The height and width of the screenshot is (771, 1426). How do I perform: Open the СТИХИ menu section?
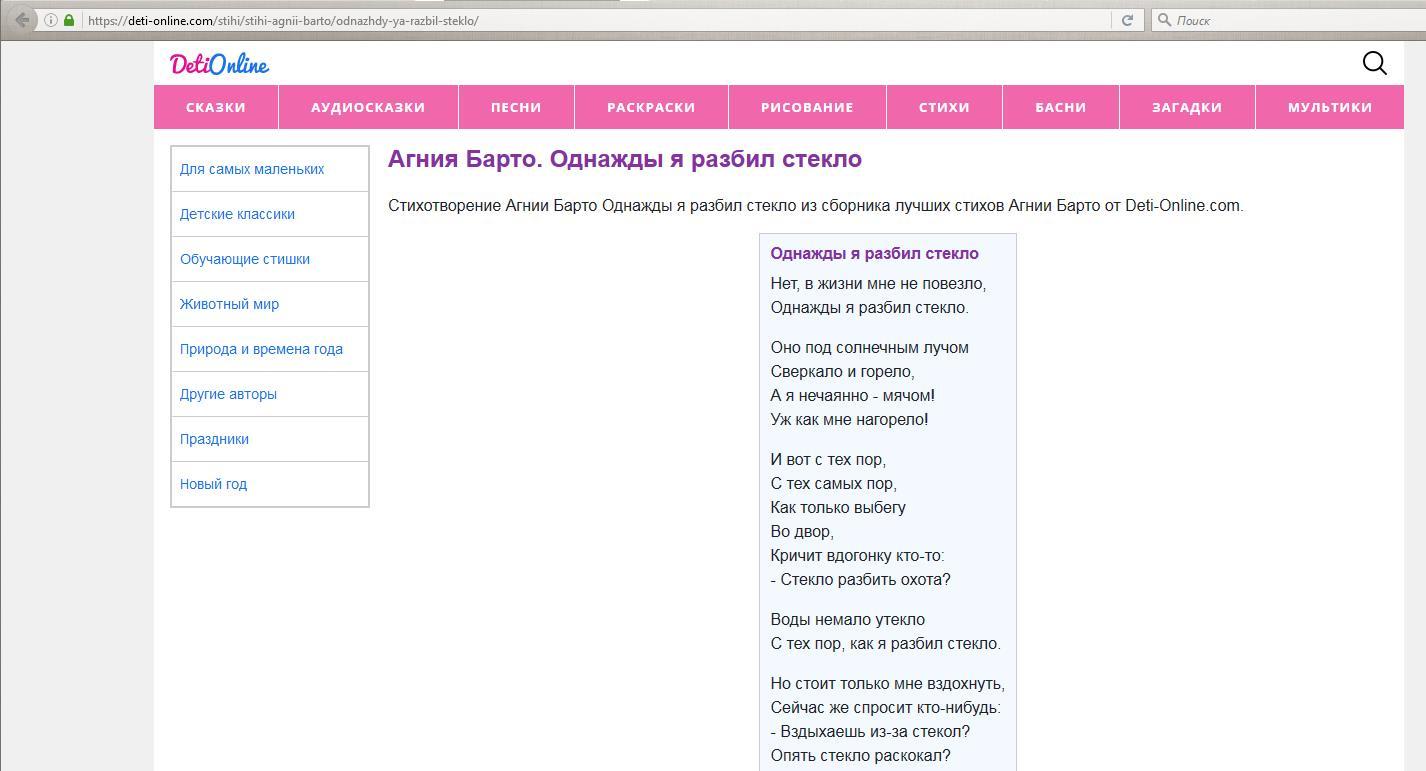coord(944,107)
